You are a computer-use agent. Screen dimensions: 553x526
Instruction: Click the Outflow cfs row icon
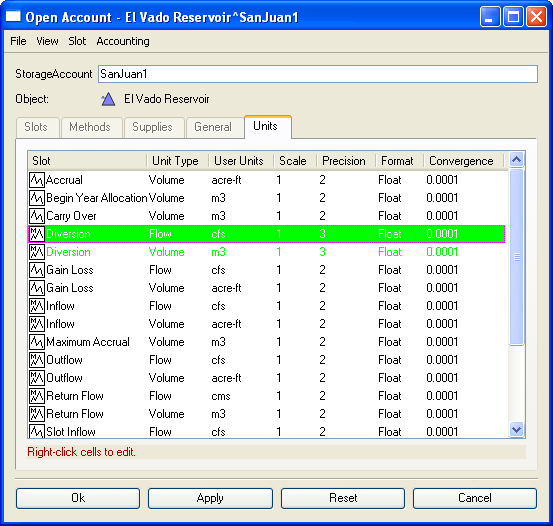tap(37, 360)
